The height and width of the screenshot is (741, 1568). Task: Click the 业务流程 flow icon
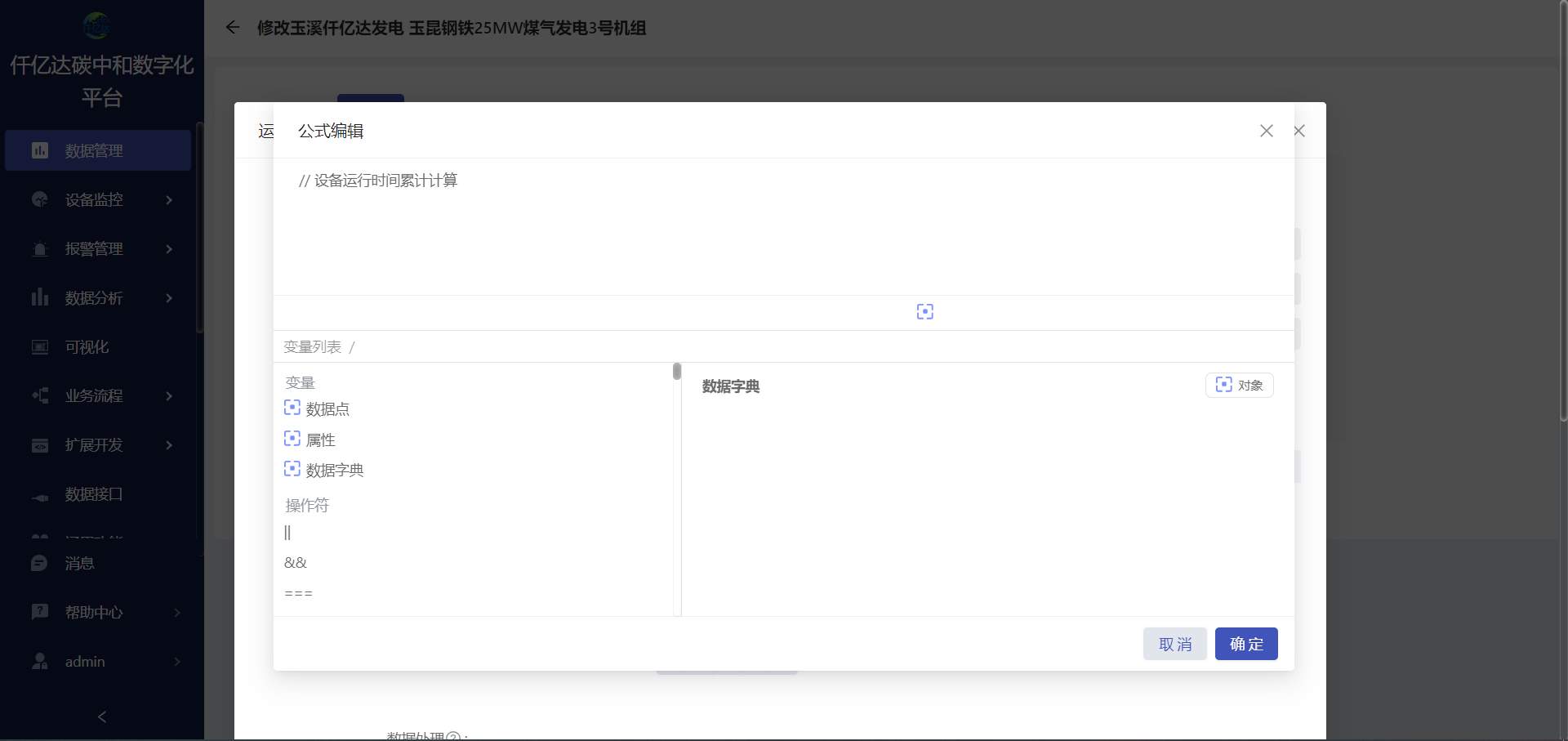coord(40,395)
